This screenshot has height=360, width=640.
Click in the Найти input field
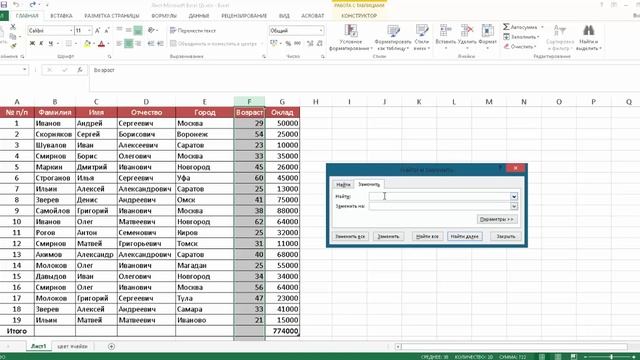440,197
